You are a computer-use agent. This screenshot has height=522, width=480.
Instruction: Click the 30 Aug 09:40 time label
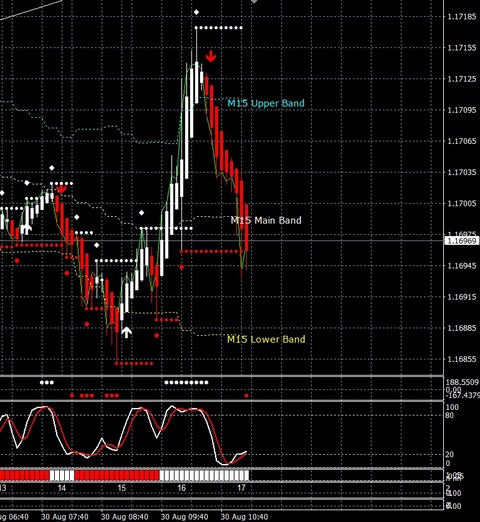click(184, 517)
